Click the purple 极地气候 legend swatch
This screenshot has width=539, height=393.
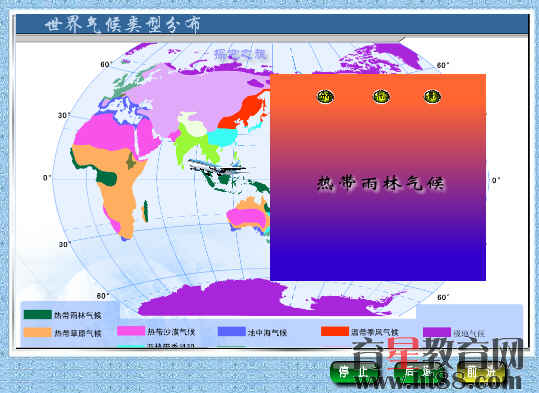(x=437, y=332)
